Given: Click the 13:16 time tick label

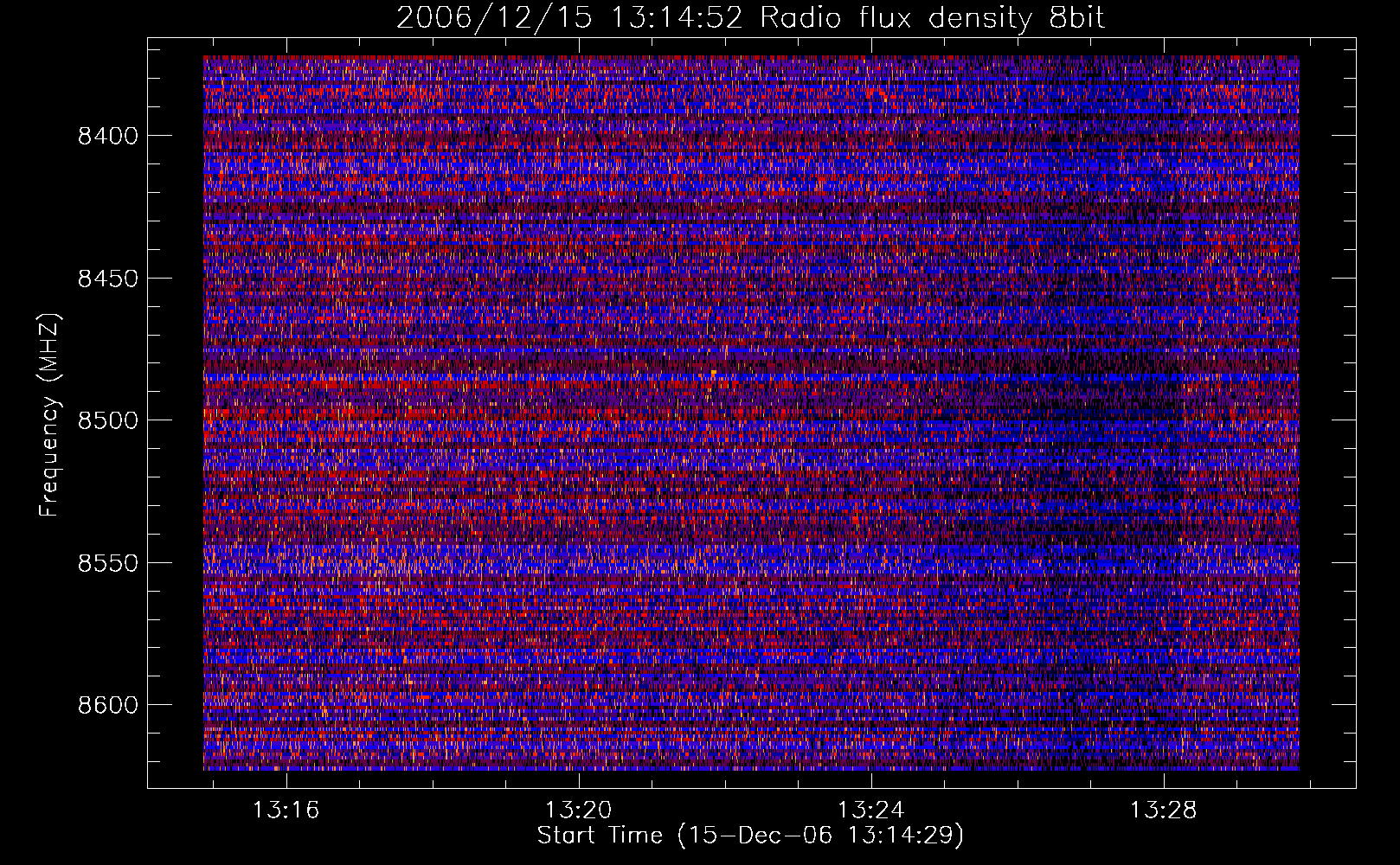Looking at the screenshot, I should pos(286,810).
